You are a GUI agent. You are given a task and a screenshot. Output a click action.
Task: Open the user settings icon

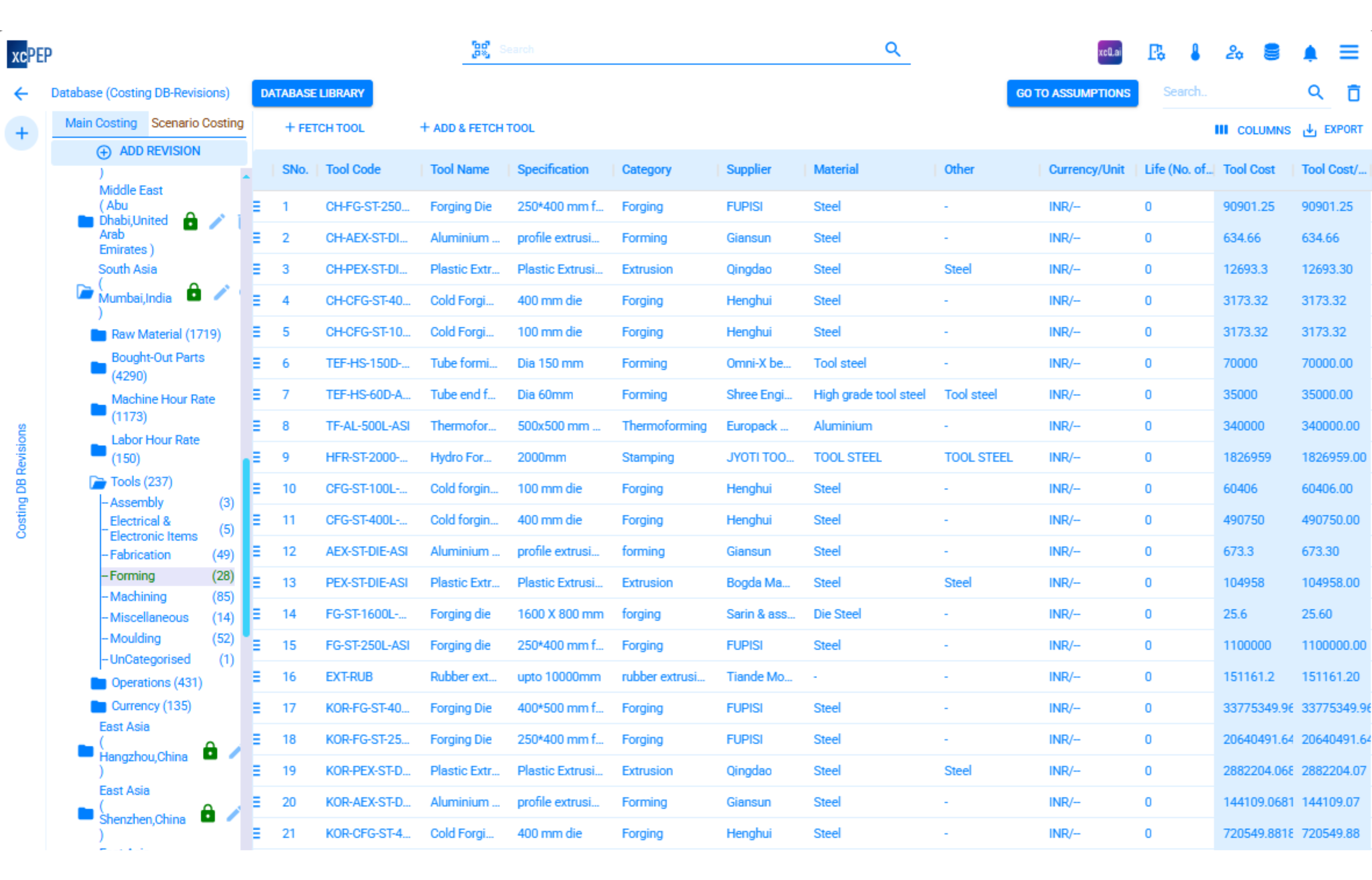(1235, 52)
